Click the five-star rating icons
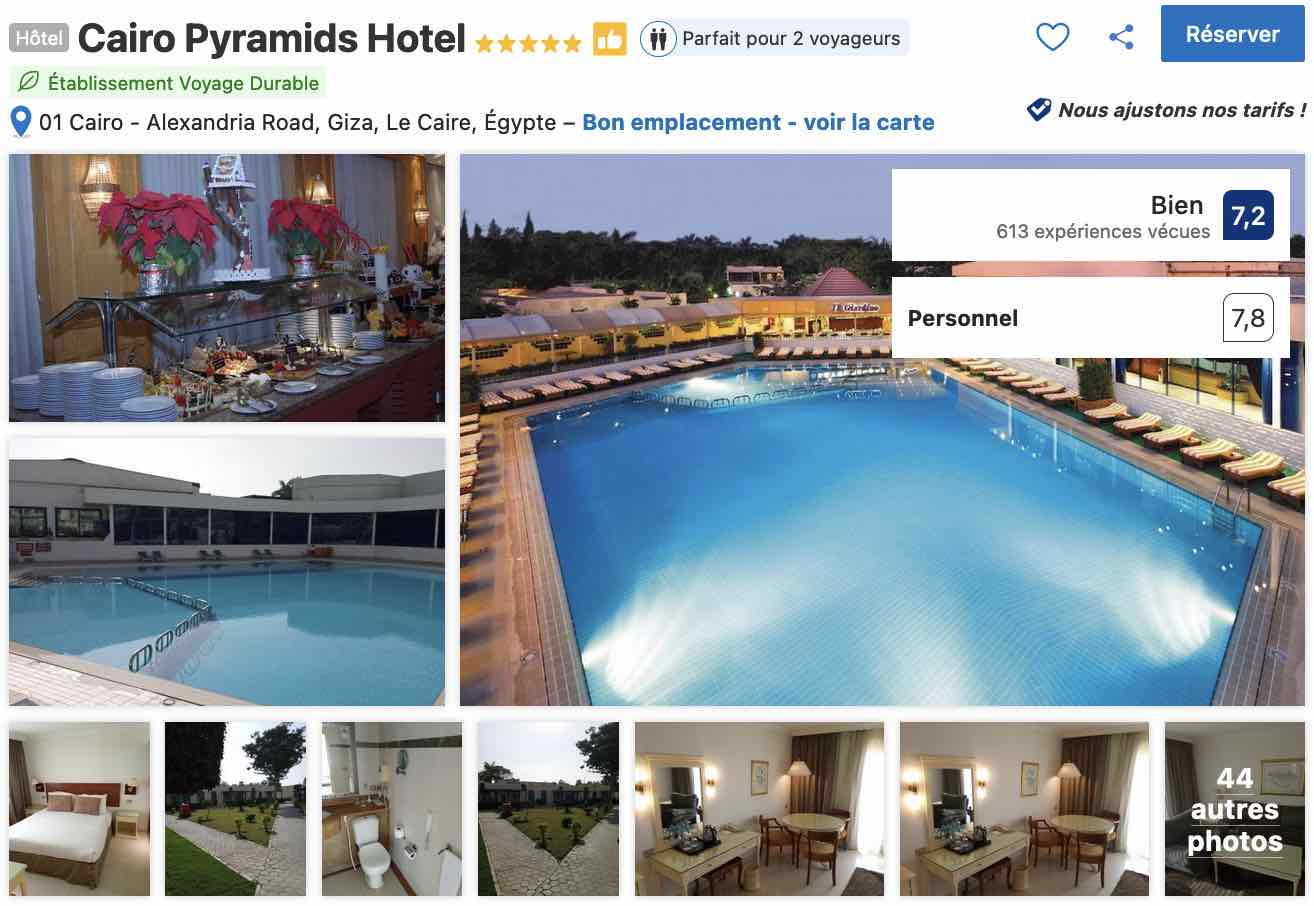This screenshot has width=1314, height=906. coord(528,43)
